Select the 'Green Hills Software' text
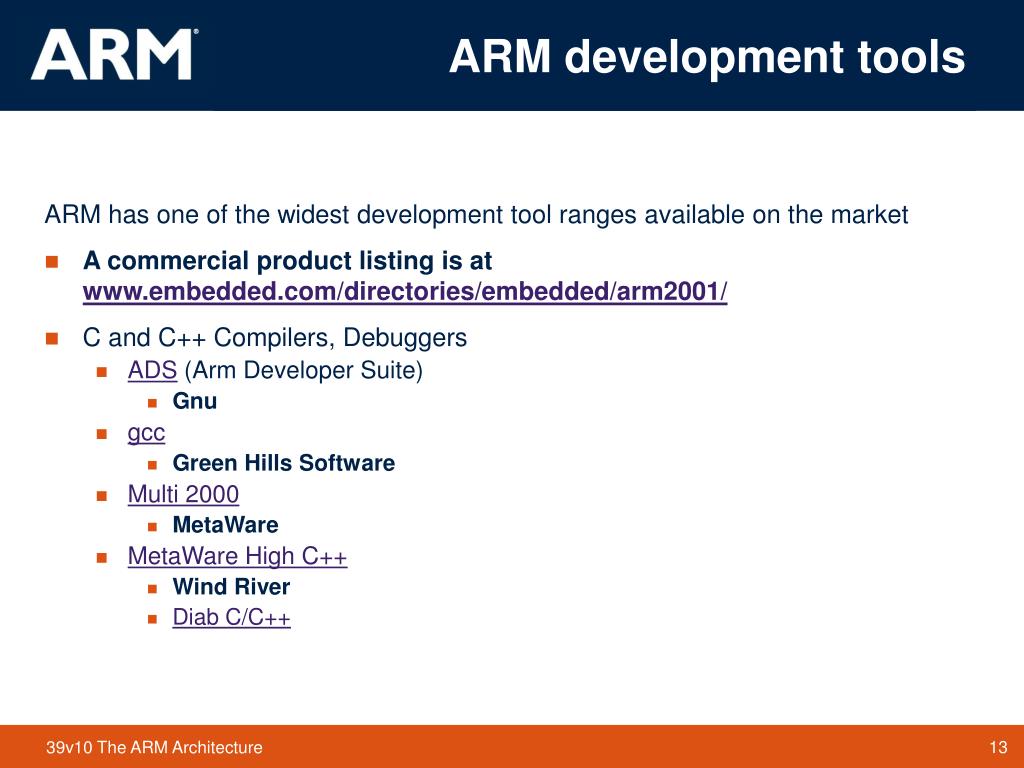The width and height of the screenshot is (1024, 768). point(284,463)
